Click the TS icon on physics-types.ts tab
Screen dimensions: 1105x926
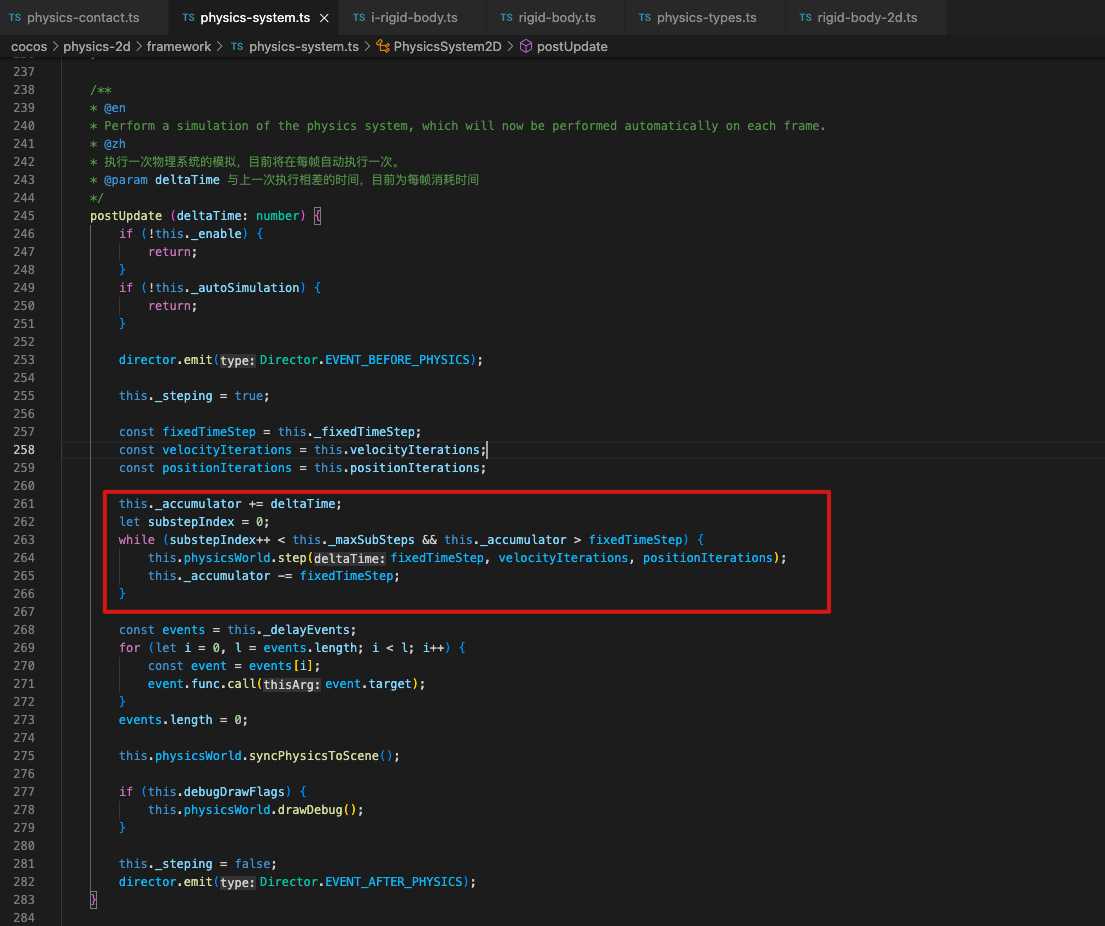pos(645,18)
